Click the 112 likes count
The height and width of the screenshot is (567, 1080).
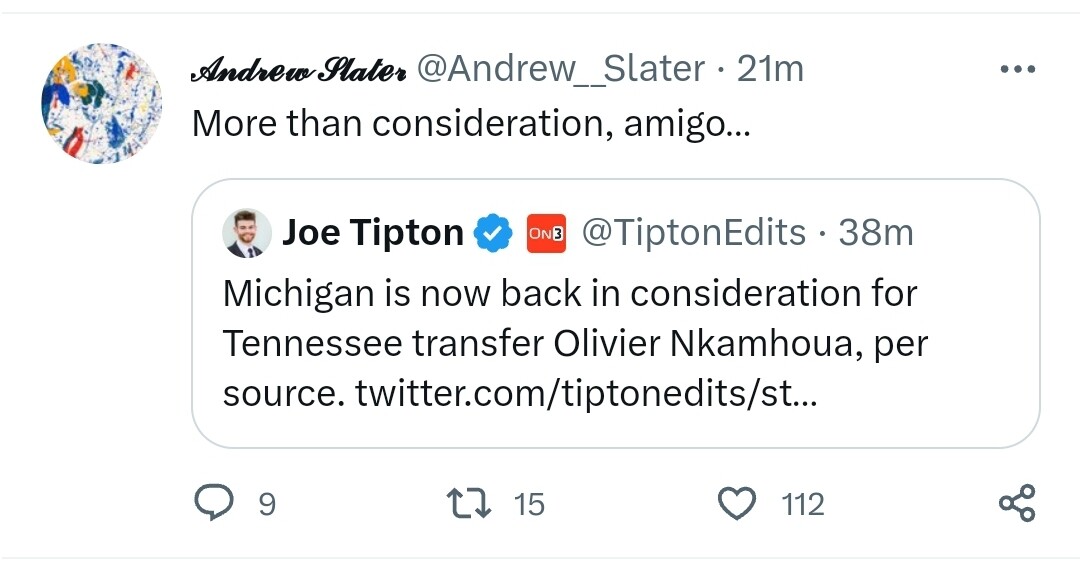[803, 504]
